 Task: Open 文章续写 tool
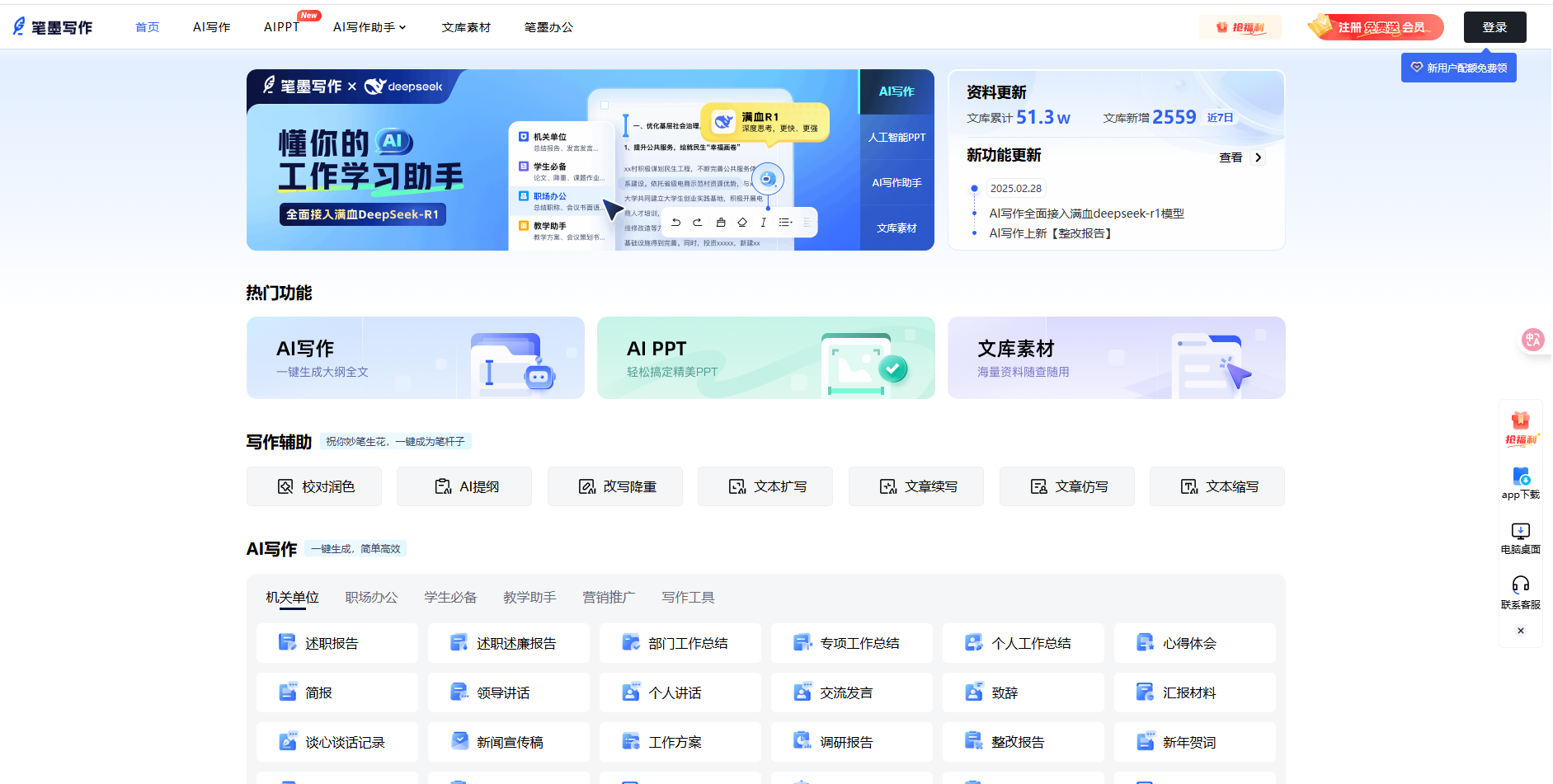point(916,486)
